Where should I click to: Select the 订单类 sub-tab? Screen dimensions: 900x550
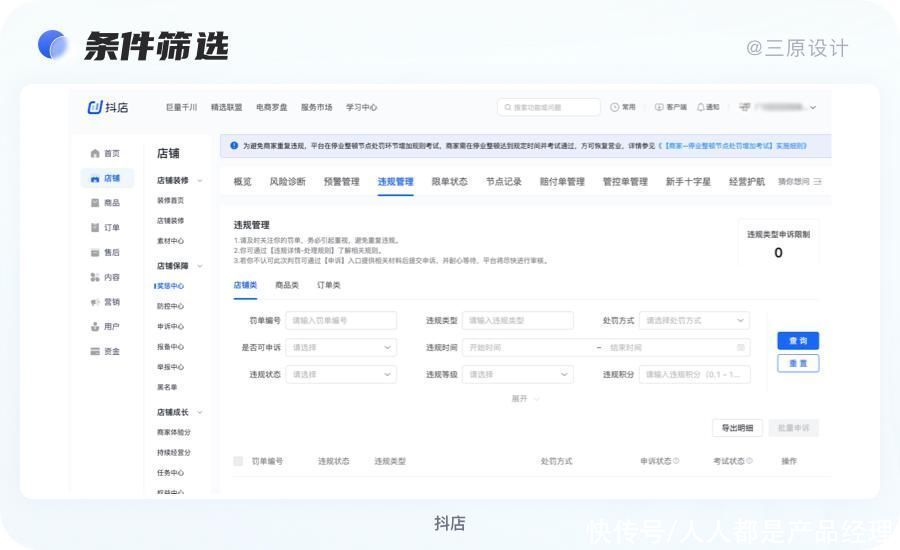pos(329,285)
